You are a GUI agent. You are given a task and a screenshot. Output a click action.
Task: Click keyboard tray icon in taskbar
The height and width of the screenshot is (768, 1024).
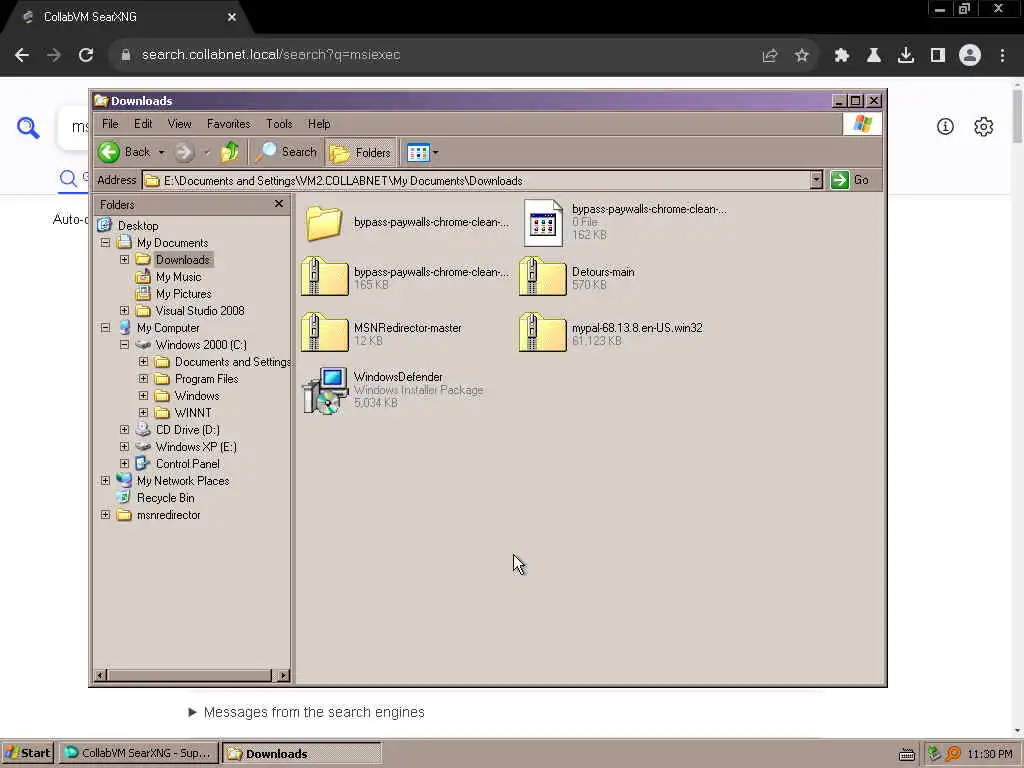[907, 754]
